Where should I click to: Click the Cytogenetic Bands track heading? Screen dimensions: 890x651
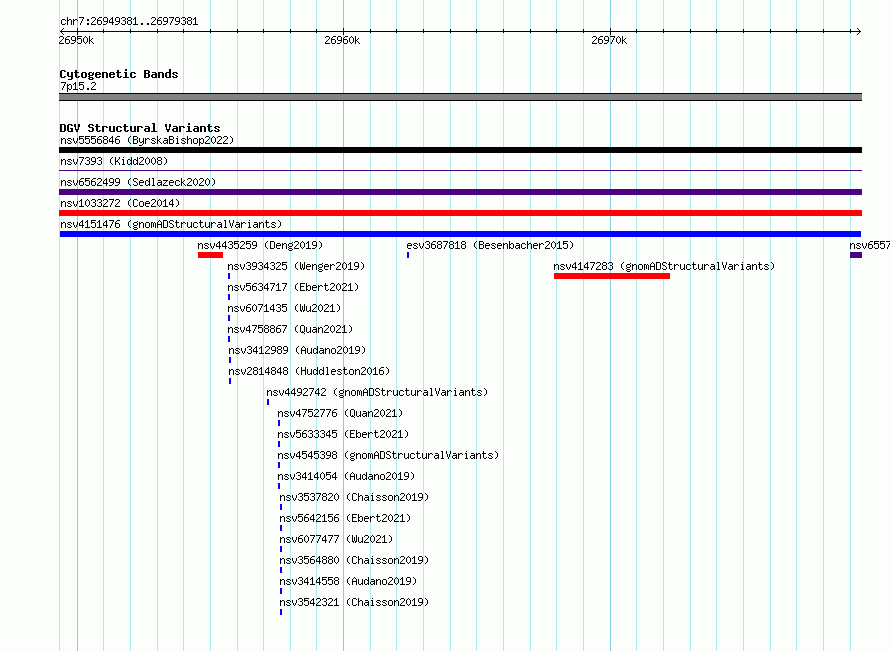pyautogui.click(x=119, y=74)
